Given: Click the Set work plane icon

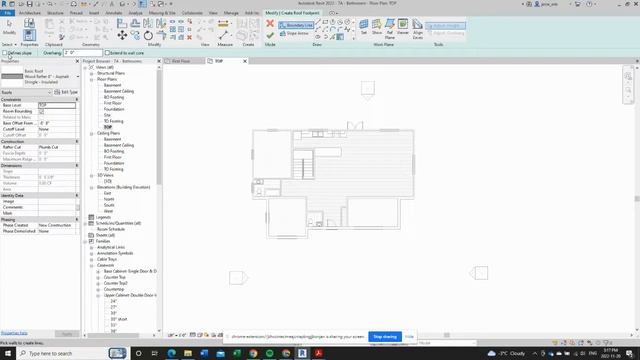Looking at the screenshot, I should pos(363,27).
